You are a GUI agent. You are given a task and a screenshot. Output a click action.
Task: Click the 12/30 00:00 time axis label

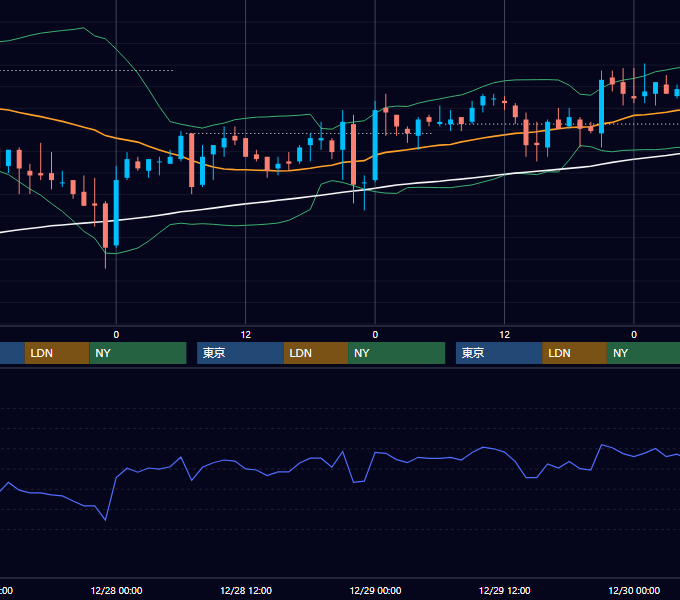[x=634, y=590]
